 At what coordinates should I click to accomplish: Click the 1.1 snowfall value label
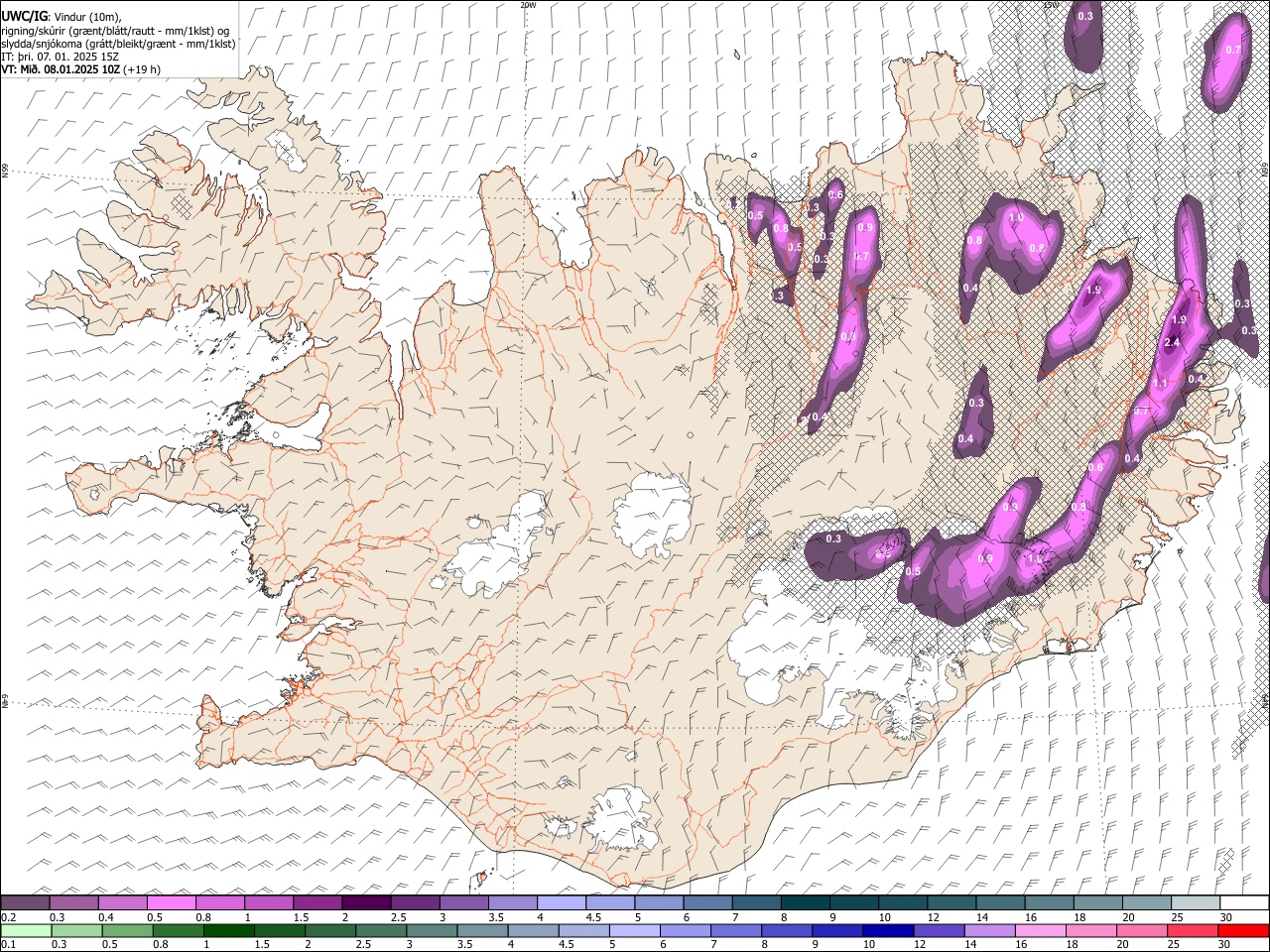coord(1161,384)
